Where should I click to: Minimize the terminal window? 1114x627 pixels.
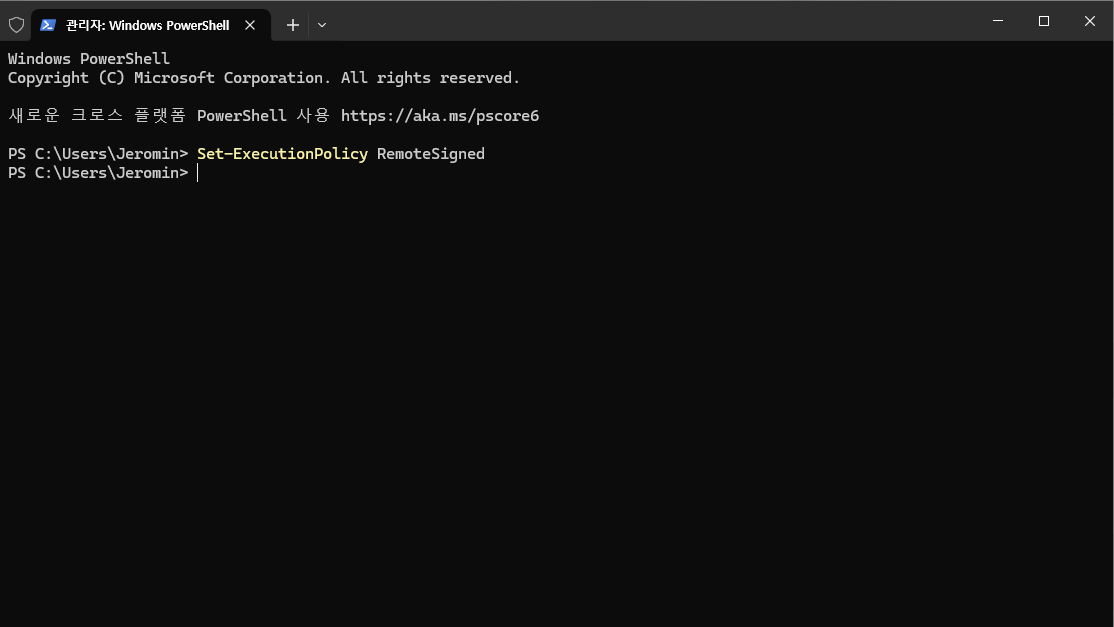997,21
